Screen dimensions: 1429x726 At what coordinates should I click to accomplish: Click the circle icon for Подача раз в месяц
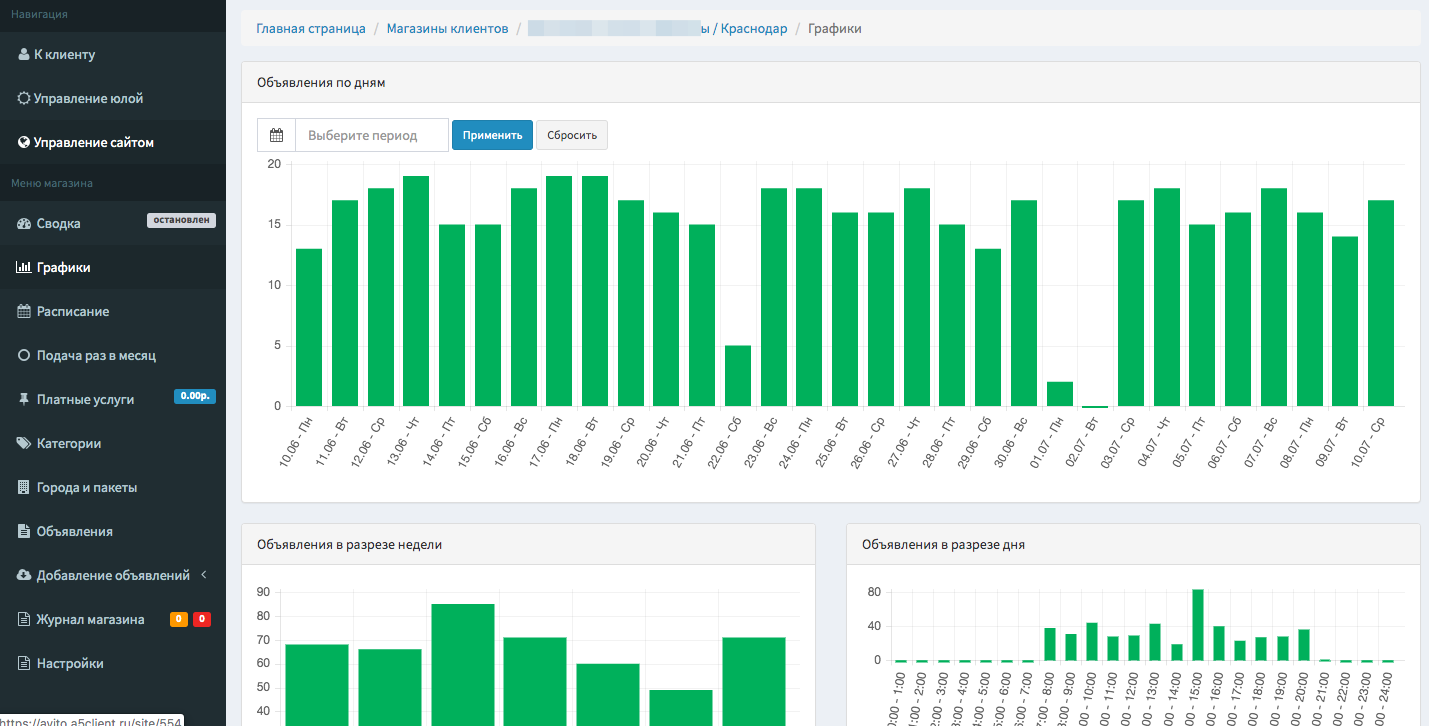(25, 356)
